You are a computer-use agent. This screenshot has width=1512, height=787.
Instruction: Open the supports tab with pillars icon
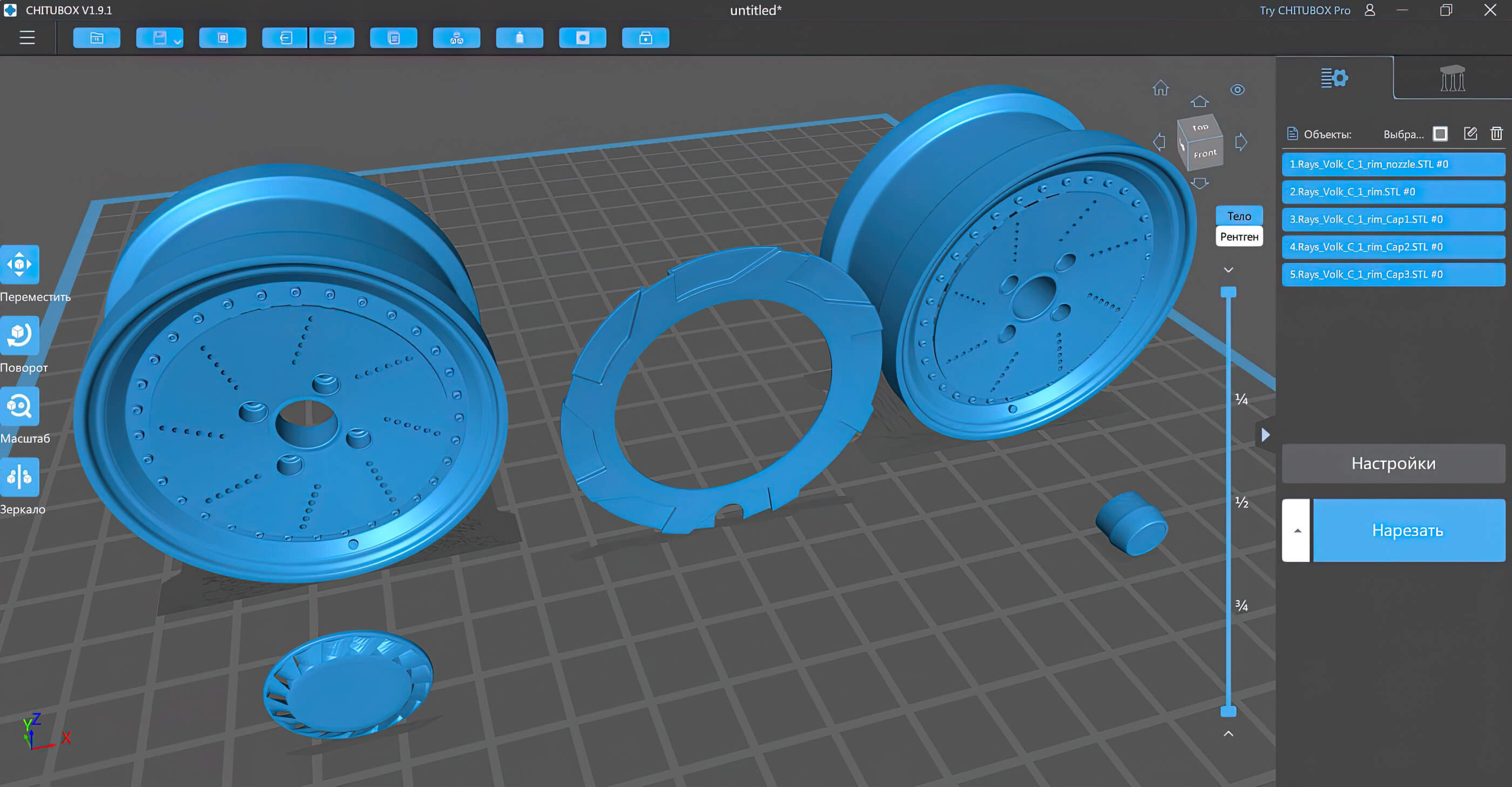point(1453,78)
